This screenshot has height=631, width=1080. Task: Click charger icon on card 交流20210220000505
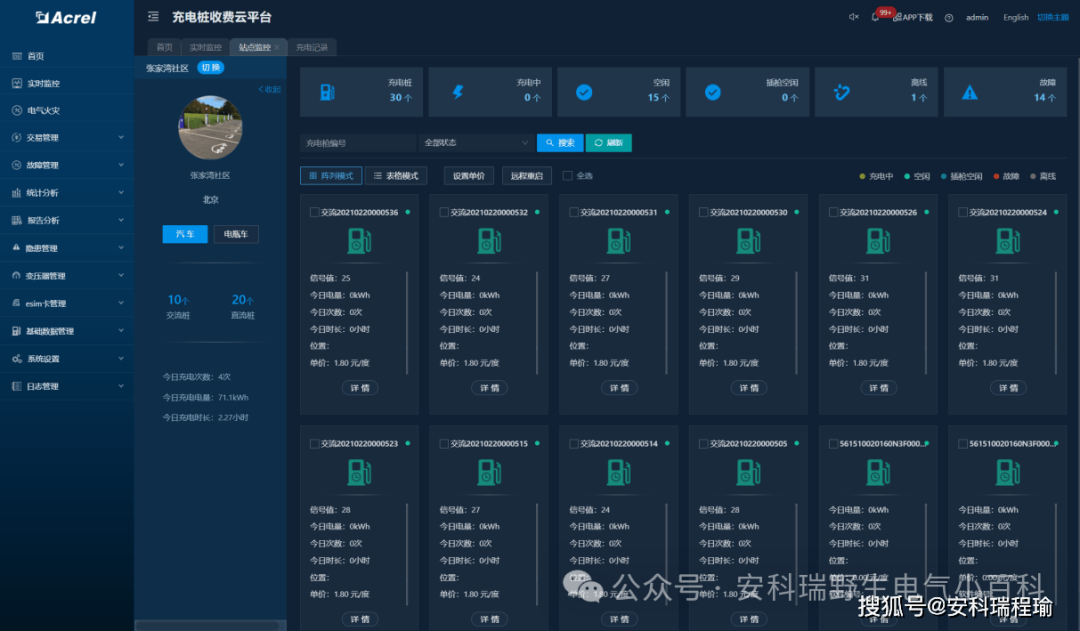tap(749, 473)
